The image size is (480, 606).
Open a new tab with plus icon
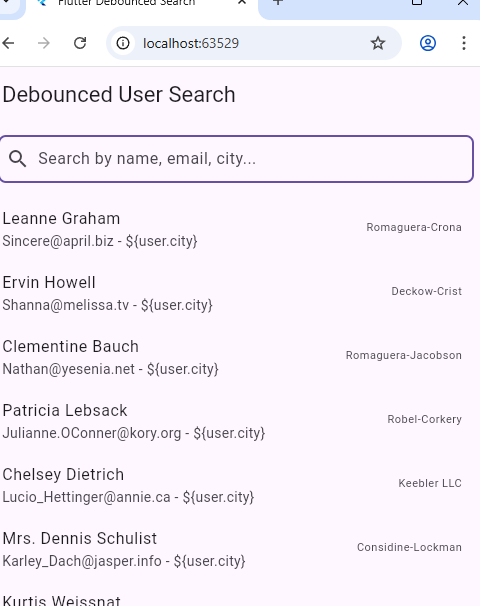[277, 2]
